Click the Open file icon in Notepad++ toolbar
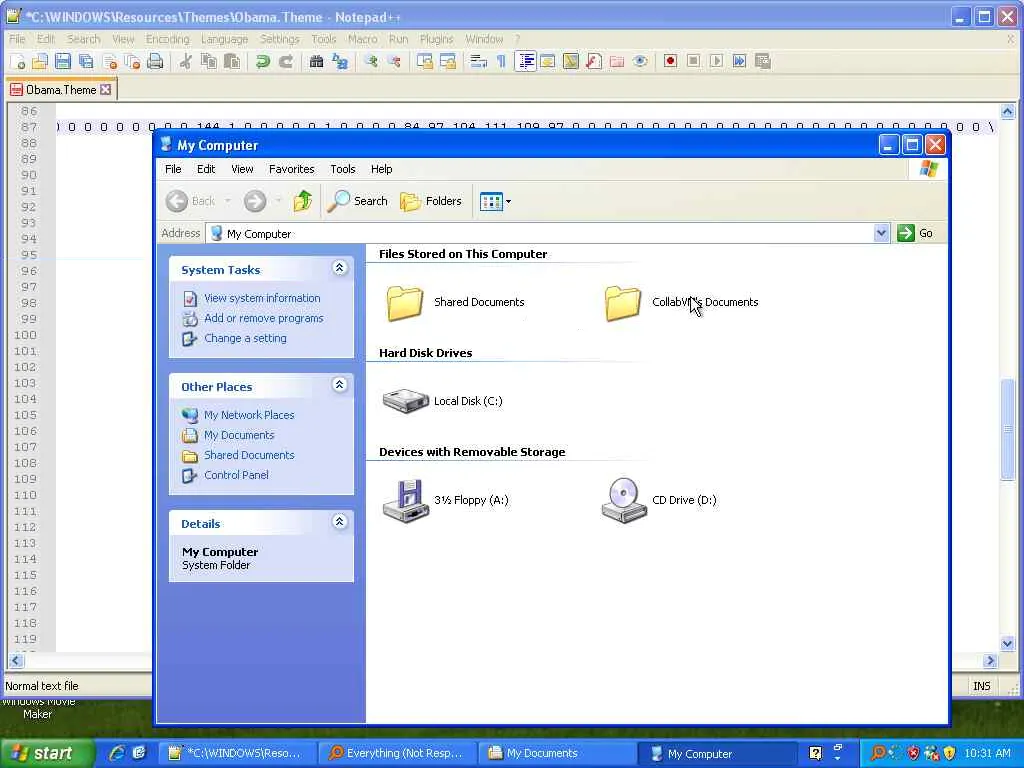 pyautogui.click(x=40, y=61)
